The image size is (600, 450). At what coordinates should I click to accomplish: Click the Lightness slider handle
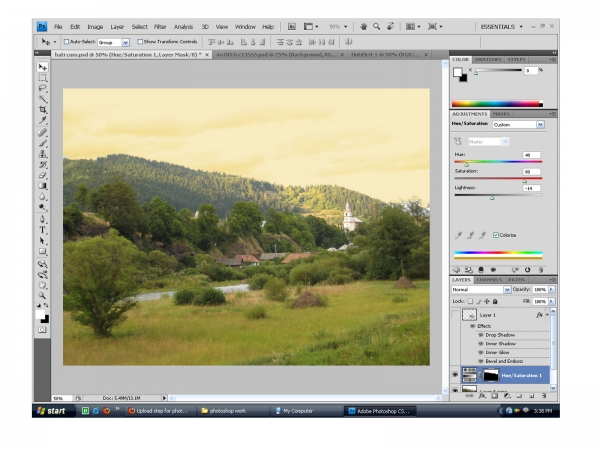(492, 198)
